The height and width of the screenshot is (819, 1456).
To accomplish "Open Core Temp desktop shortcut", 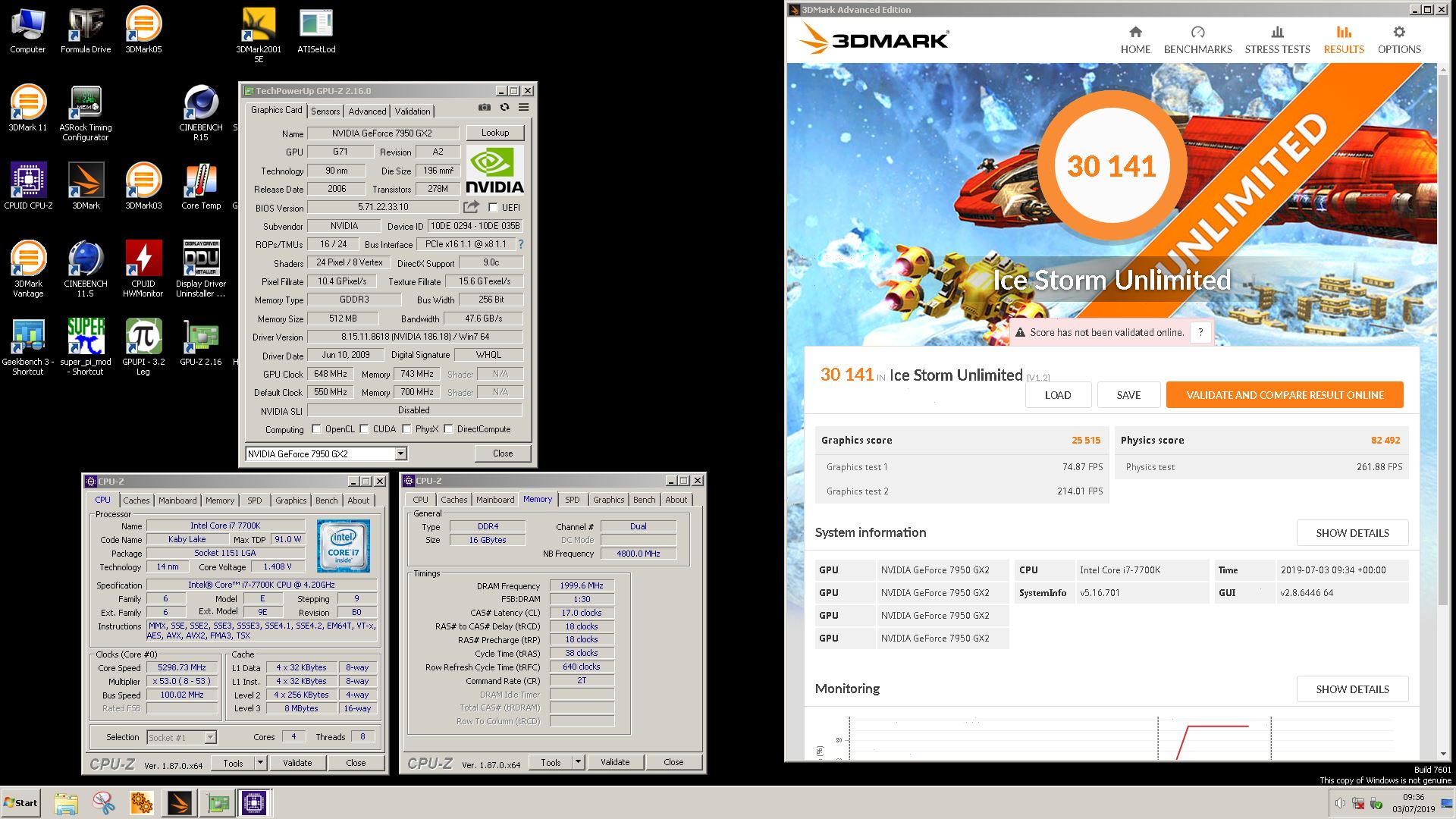I will (x=201, y=186).
